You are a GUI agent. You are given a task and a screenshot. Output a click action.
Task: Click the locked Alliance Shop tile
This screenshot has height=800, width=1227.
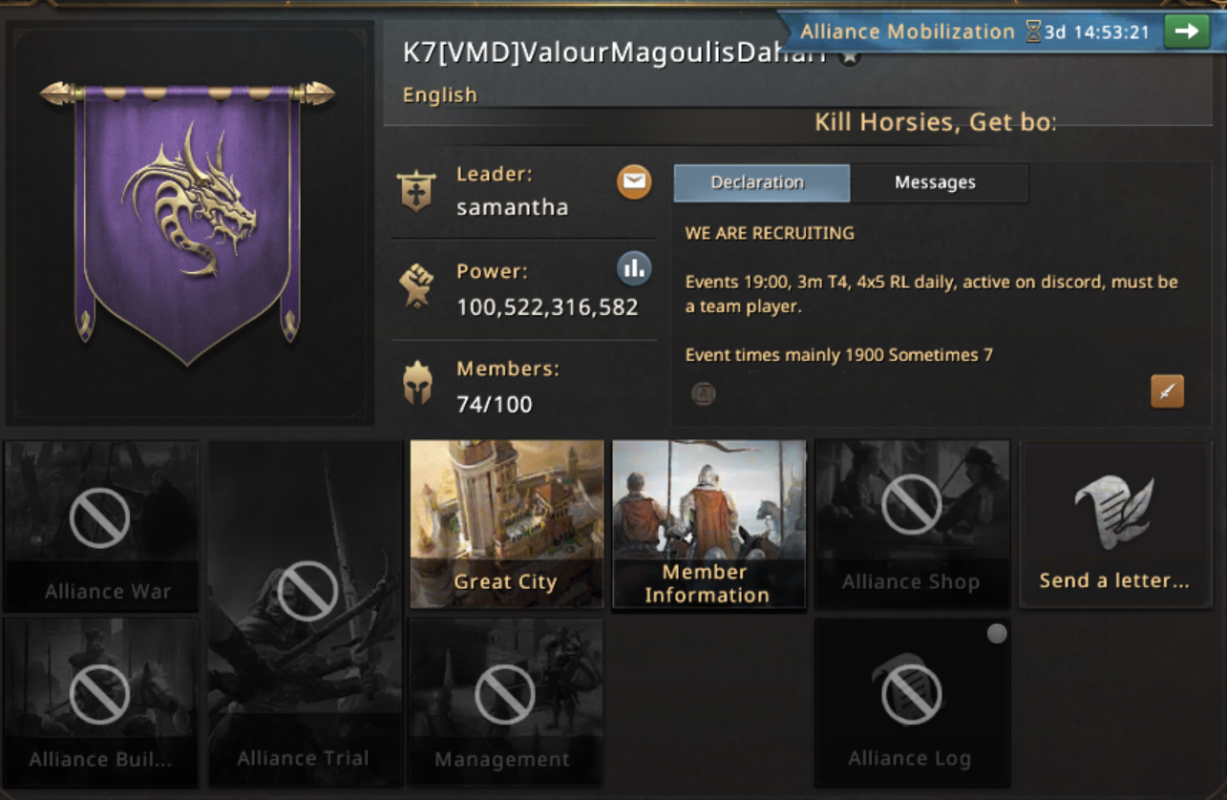coord(911,524)
